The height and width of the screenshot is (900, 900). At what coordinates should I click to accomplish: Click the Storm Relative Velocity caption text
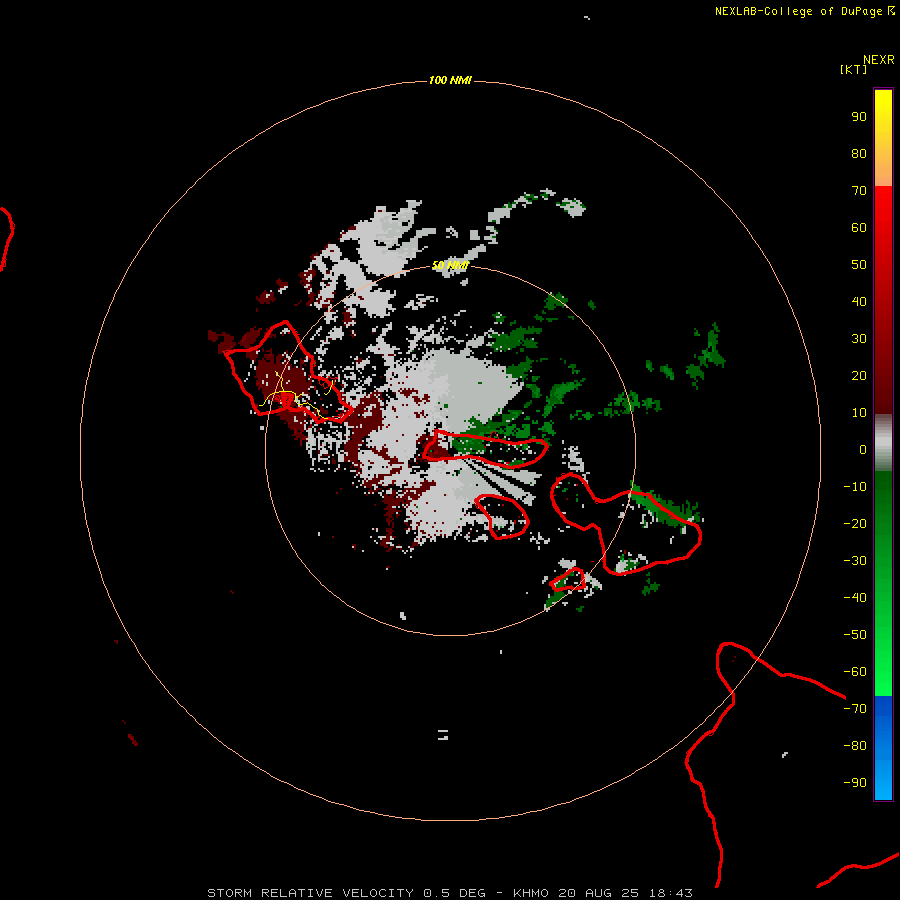pos(449,893)
